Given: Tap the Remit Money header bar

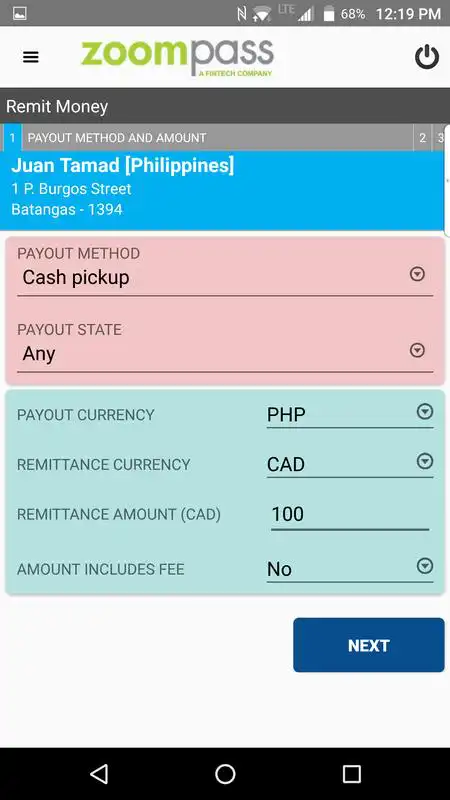Looking at the screenshot, I should 225,106.
